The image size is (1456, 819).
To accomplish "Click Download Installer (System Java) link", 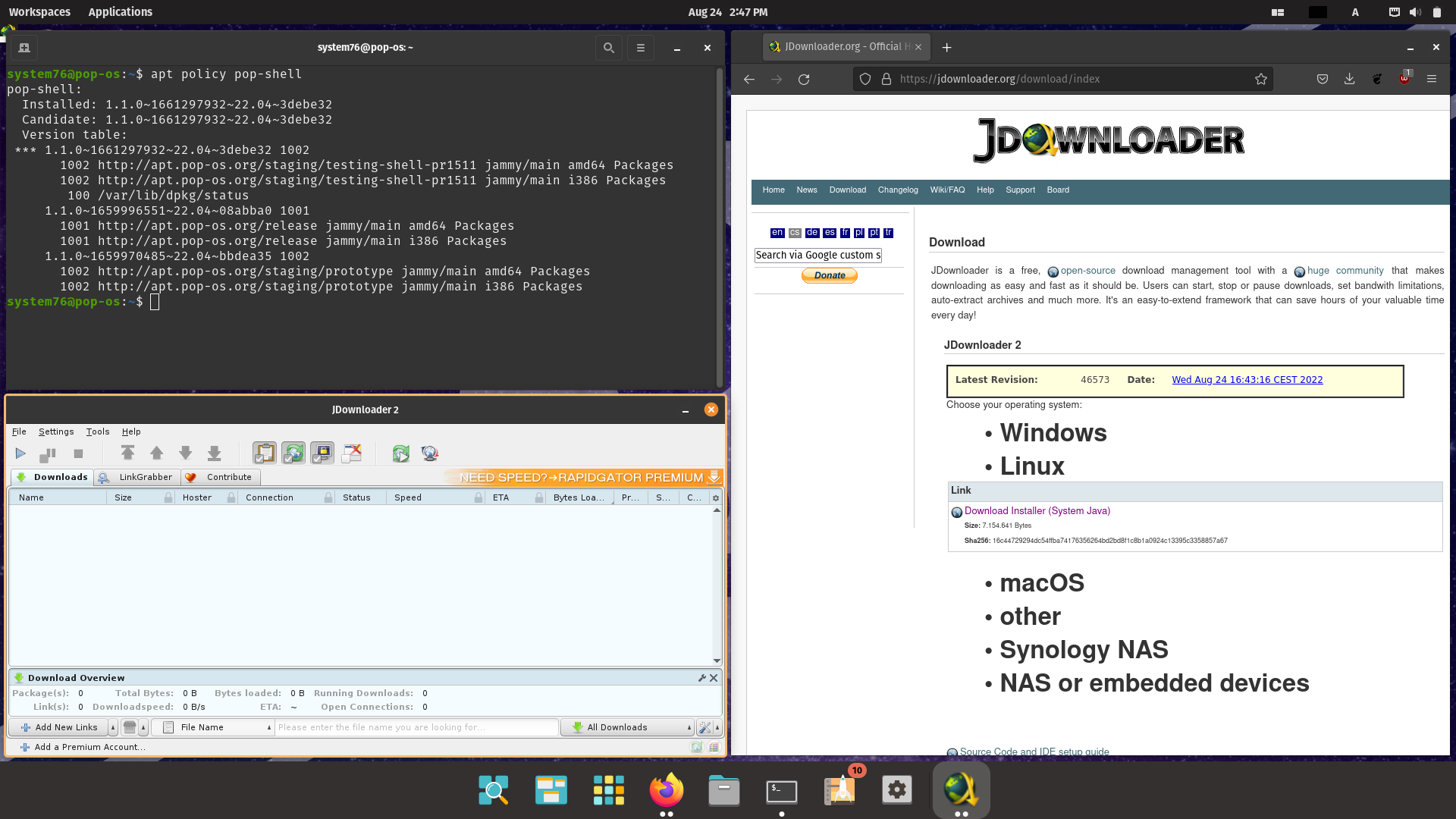I will 1037,511.
